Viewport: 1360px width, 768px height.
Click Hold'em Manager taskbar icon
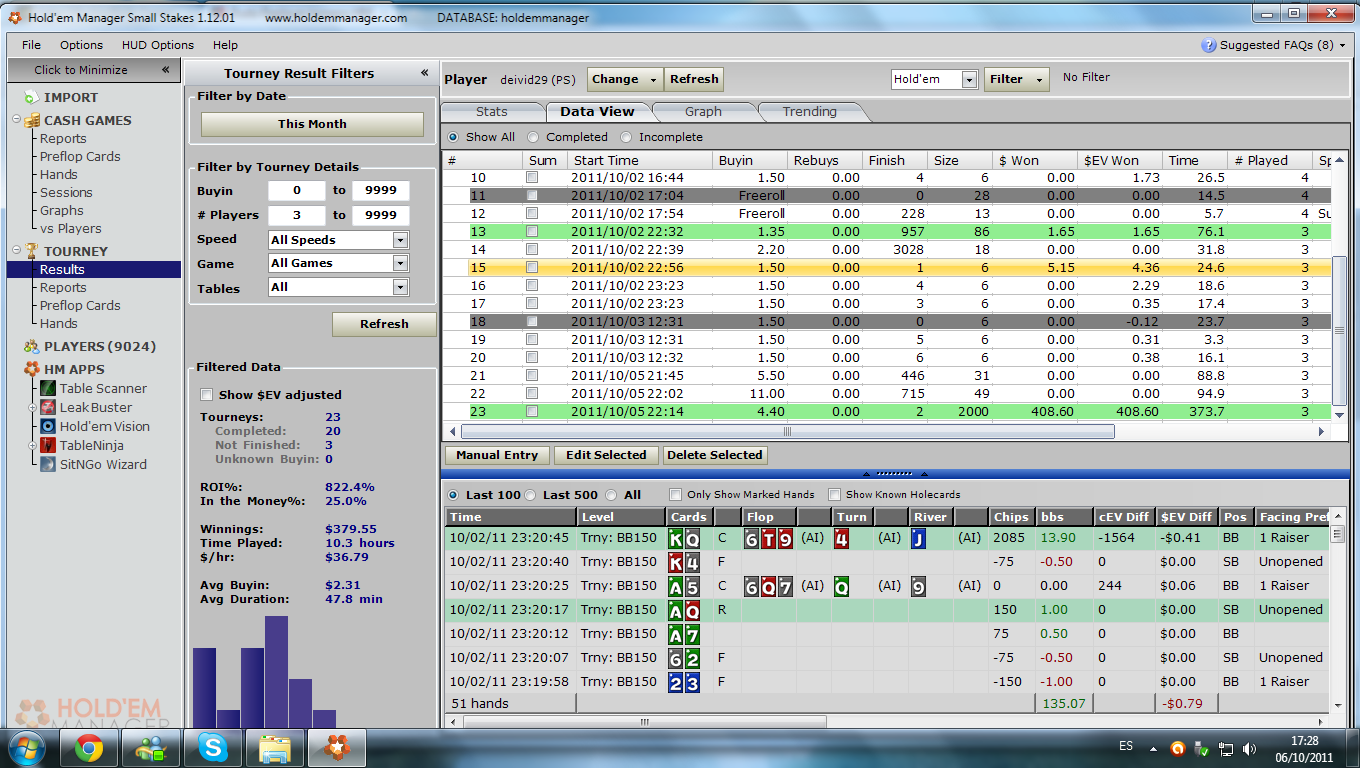tap(336, 748)
